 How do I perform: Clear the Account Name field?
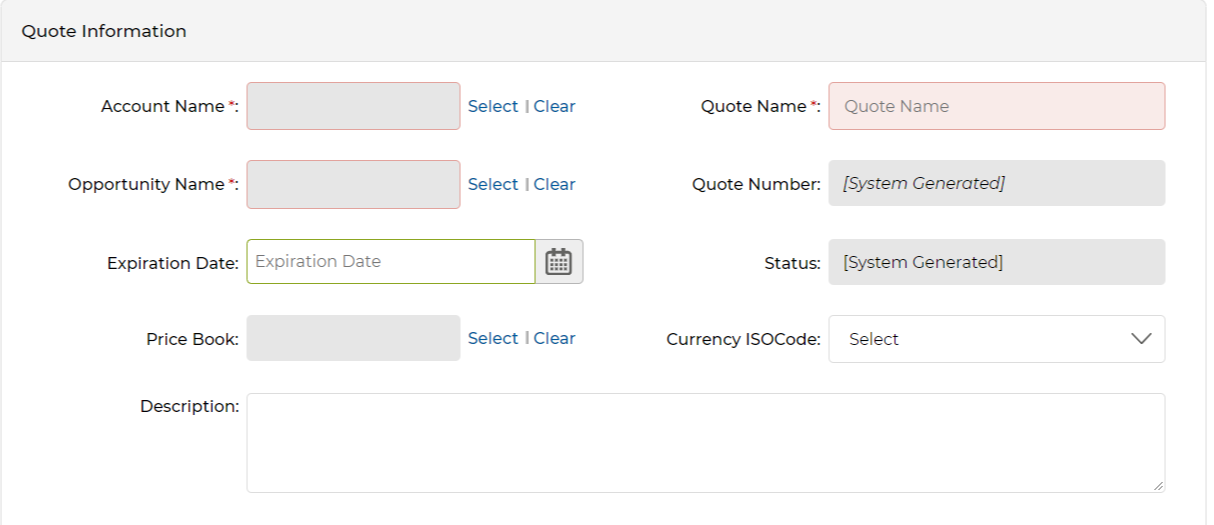tap(554, 106)
